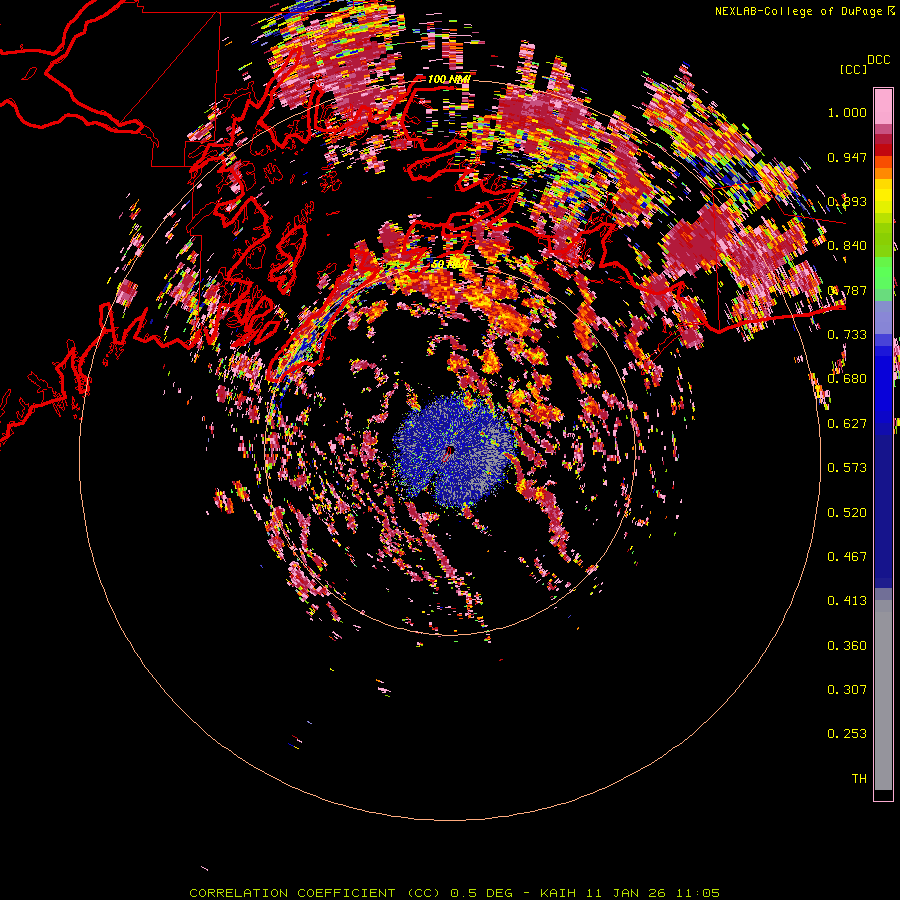
Task: Select the 0.520 legend value
Action: pos(847,513)
